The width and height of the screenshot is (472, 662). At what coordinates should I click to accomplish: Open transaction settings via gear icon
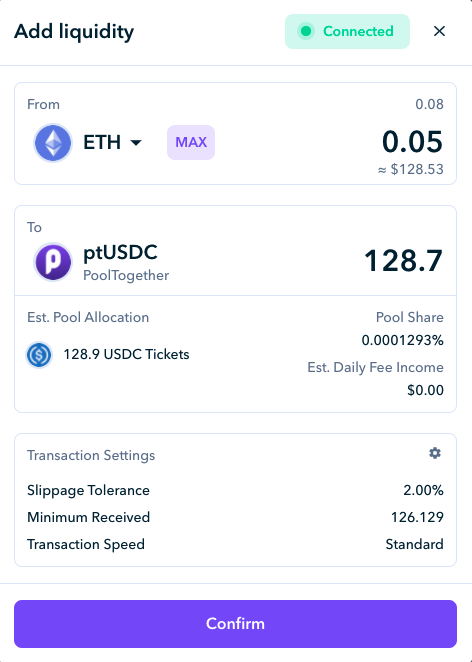(x=435, y=453)
